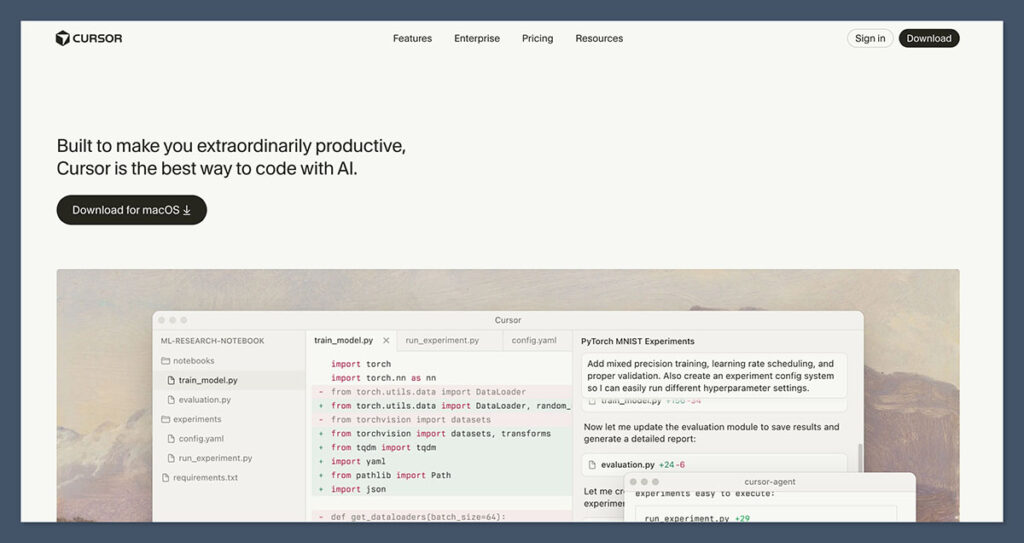
Task: Go to the Pricing page
Action: pyautogui.click(x=537, y=39)
